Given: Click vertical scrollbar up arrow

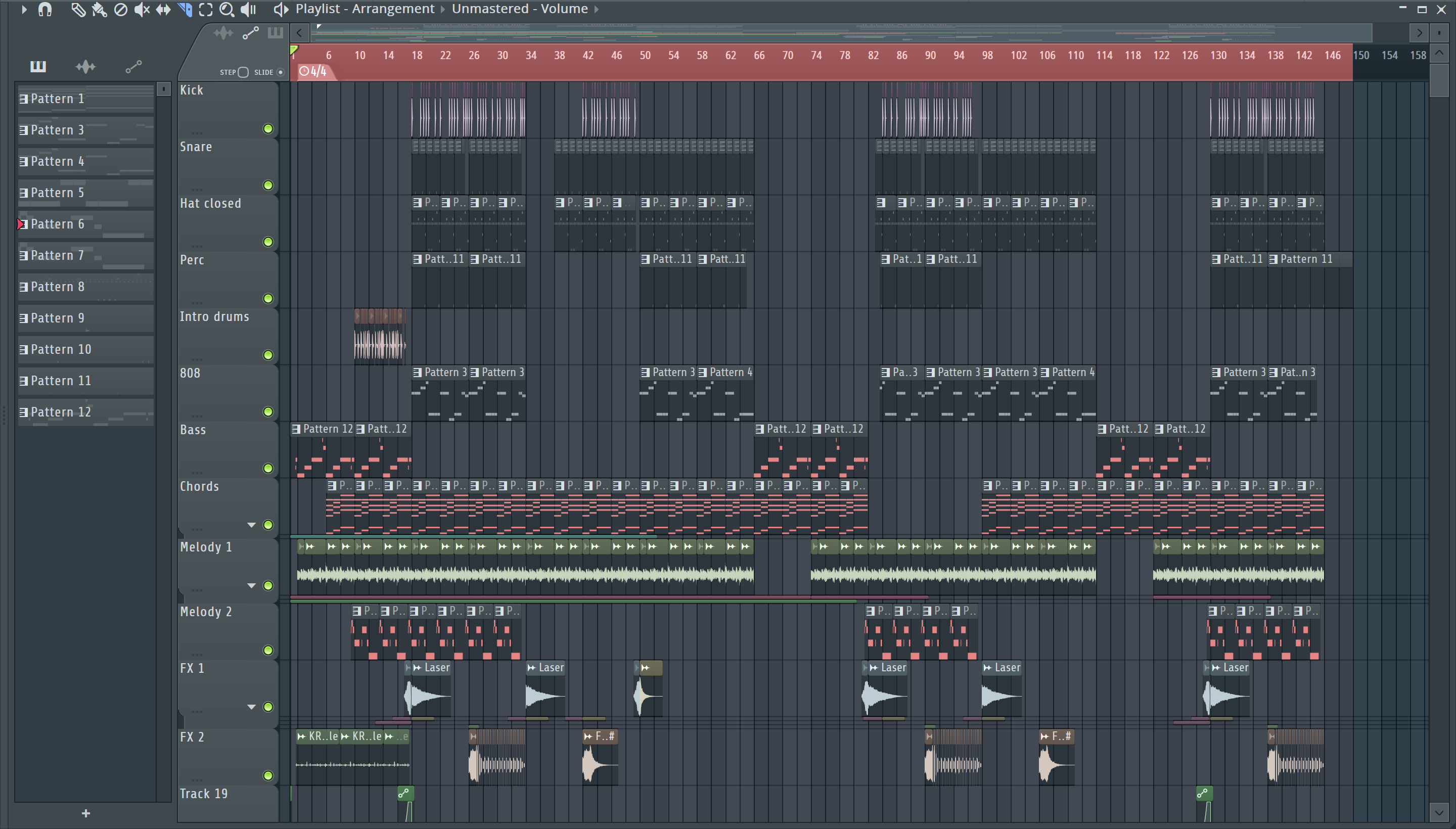Looking at the screenshot, I should (1439, 54).
